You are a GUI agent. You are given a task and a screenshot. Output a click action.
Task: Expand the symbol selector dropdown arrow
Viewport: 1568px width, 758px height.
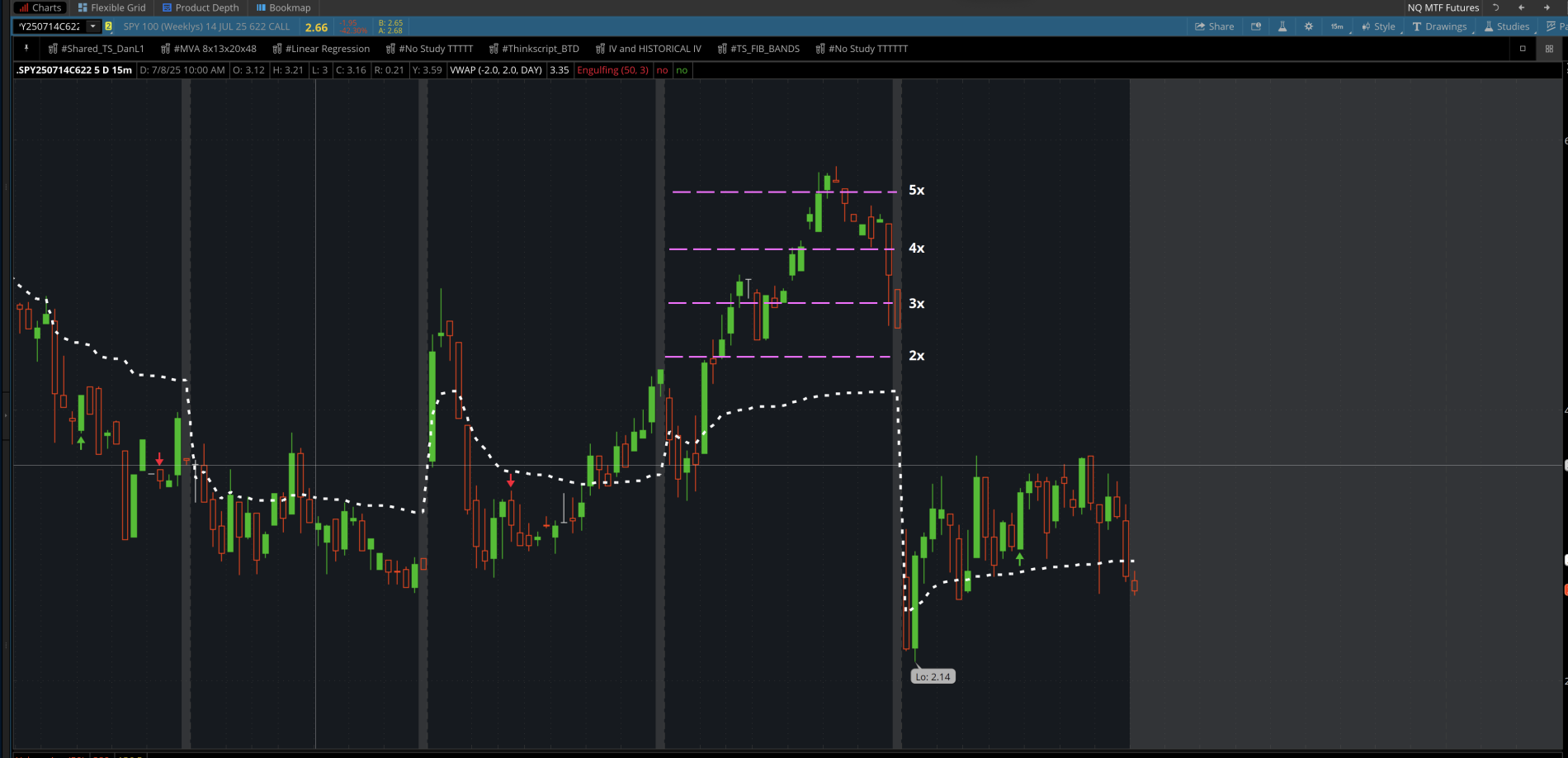point(93,26)
